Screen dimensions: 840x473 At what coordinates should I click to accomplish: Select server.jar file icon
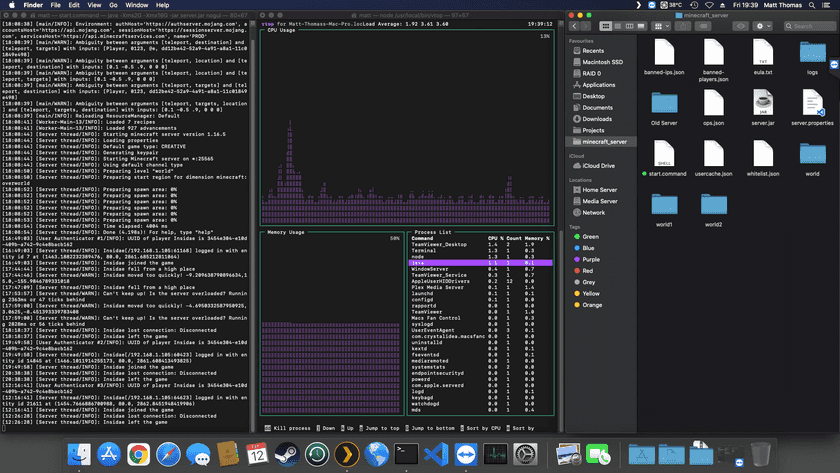tap(763, 102)
